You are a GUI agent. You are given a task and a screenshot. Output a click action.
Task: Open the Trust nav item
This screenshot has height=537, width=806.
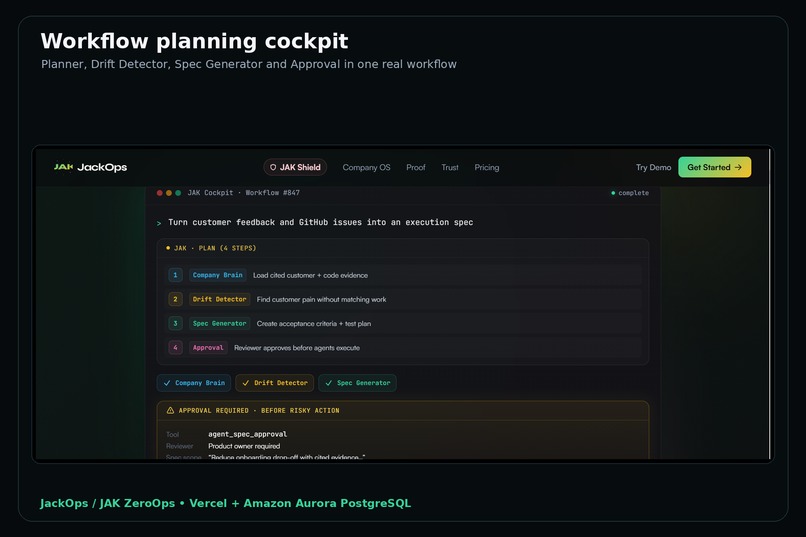pos(450,168)
